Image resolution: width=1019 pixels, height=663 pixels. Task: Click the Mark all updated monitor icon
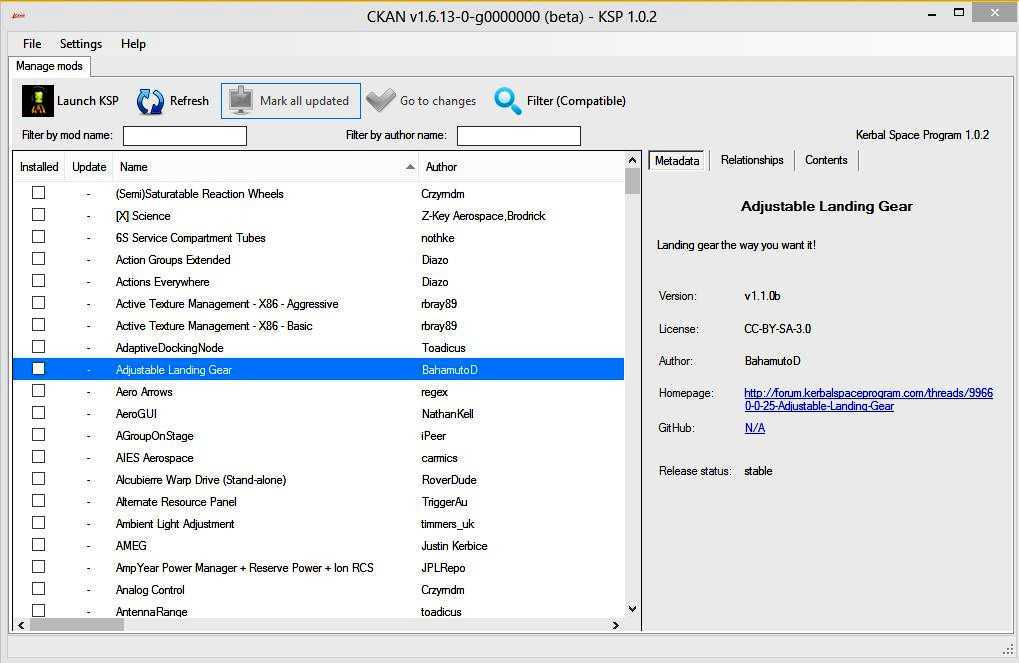coord(241,101)
